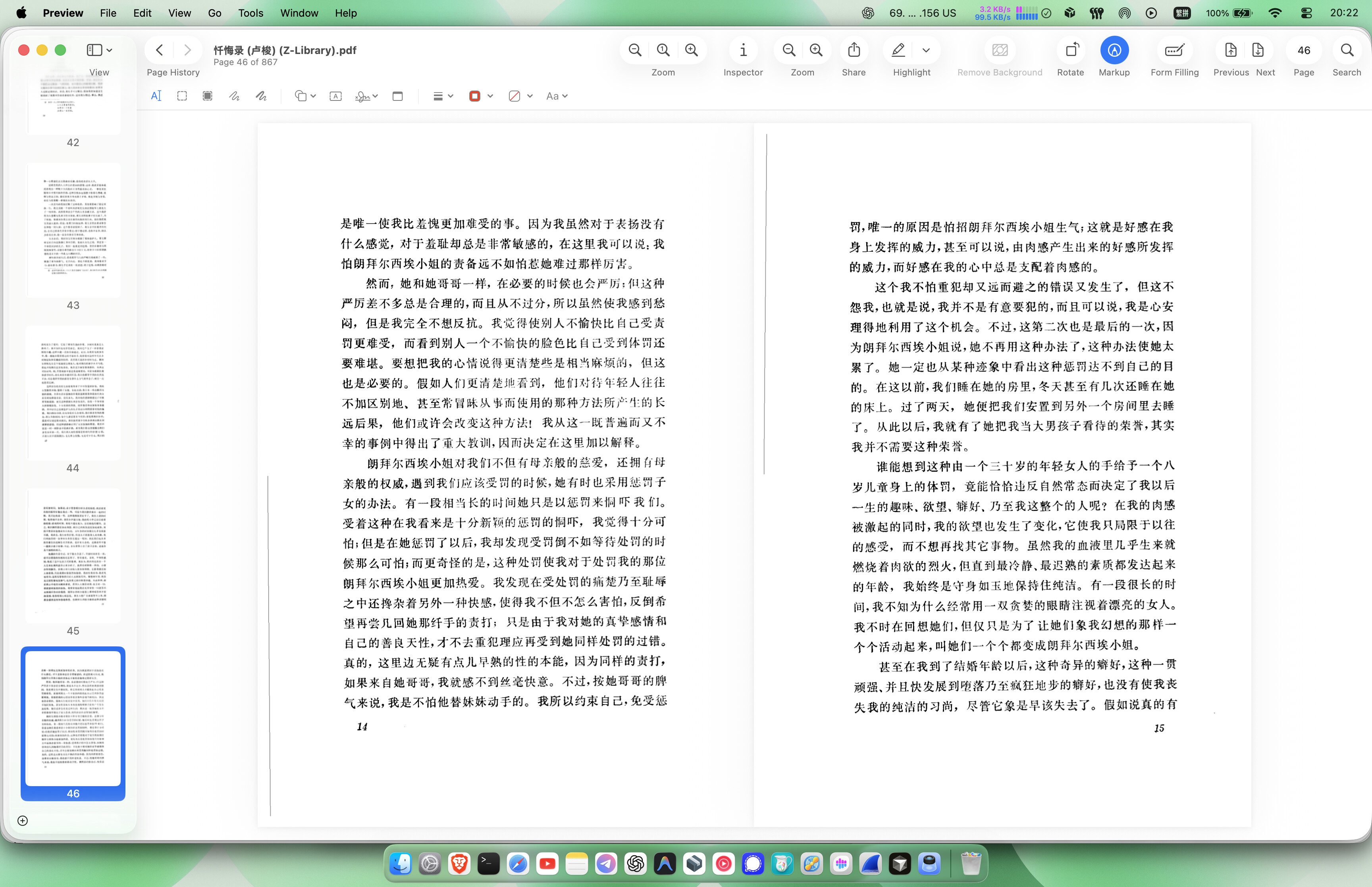Screen dimensions: 1372x887
Task: Choose the Rectangular Selection tool
Action: click(x=182, y=96)
